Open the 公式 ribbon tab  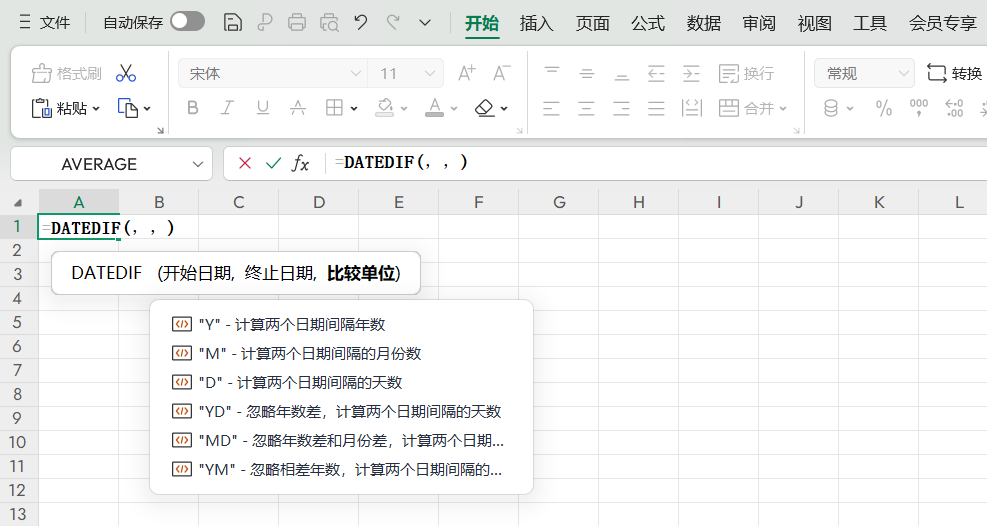(x=647, y=23)
